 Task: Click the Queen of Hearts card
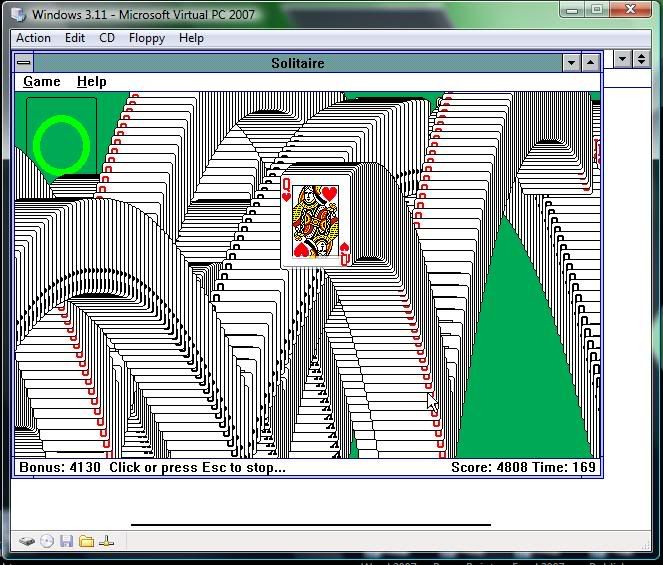click(316, 221)
